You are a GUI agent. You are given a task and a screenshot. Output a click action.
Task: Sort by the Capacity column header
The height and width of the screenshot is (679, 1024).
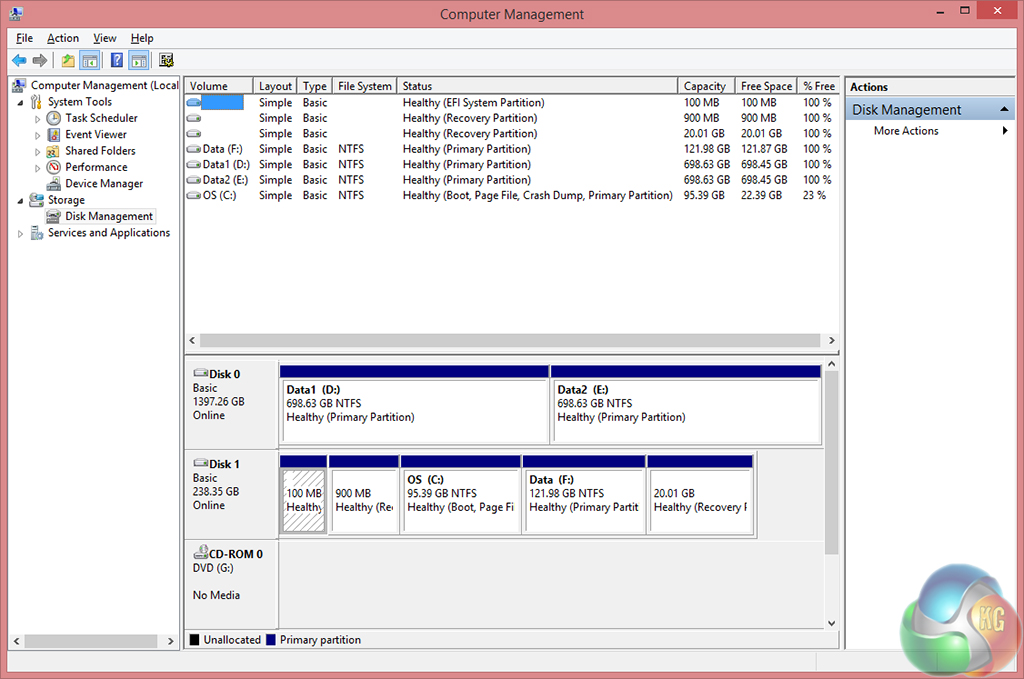(706, 86)
